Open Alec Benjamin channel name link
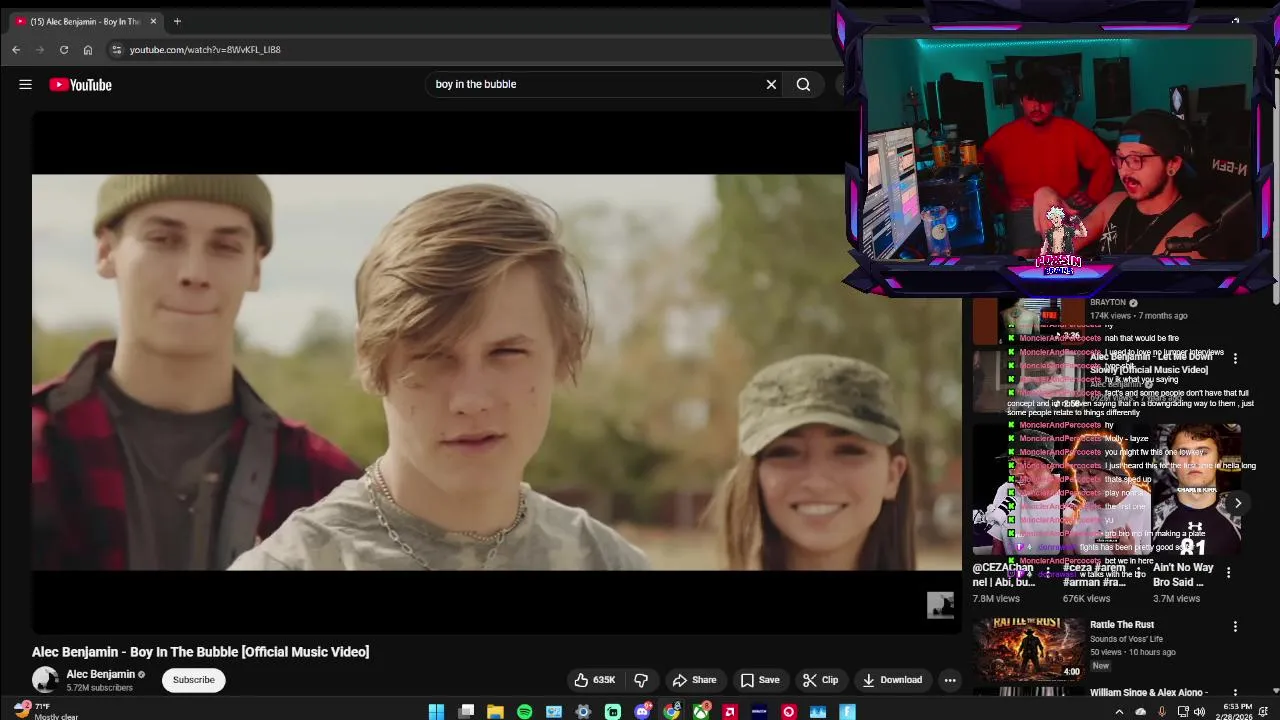Image resolution: width=1280 pixels, height=720 pixels. coord(100,675)
